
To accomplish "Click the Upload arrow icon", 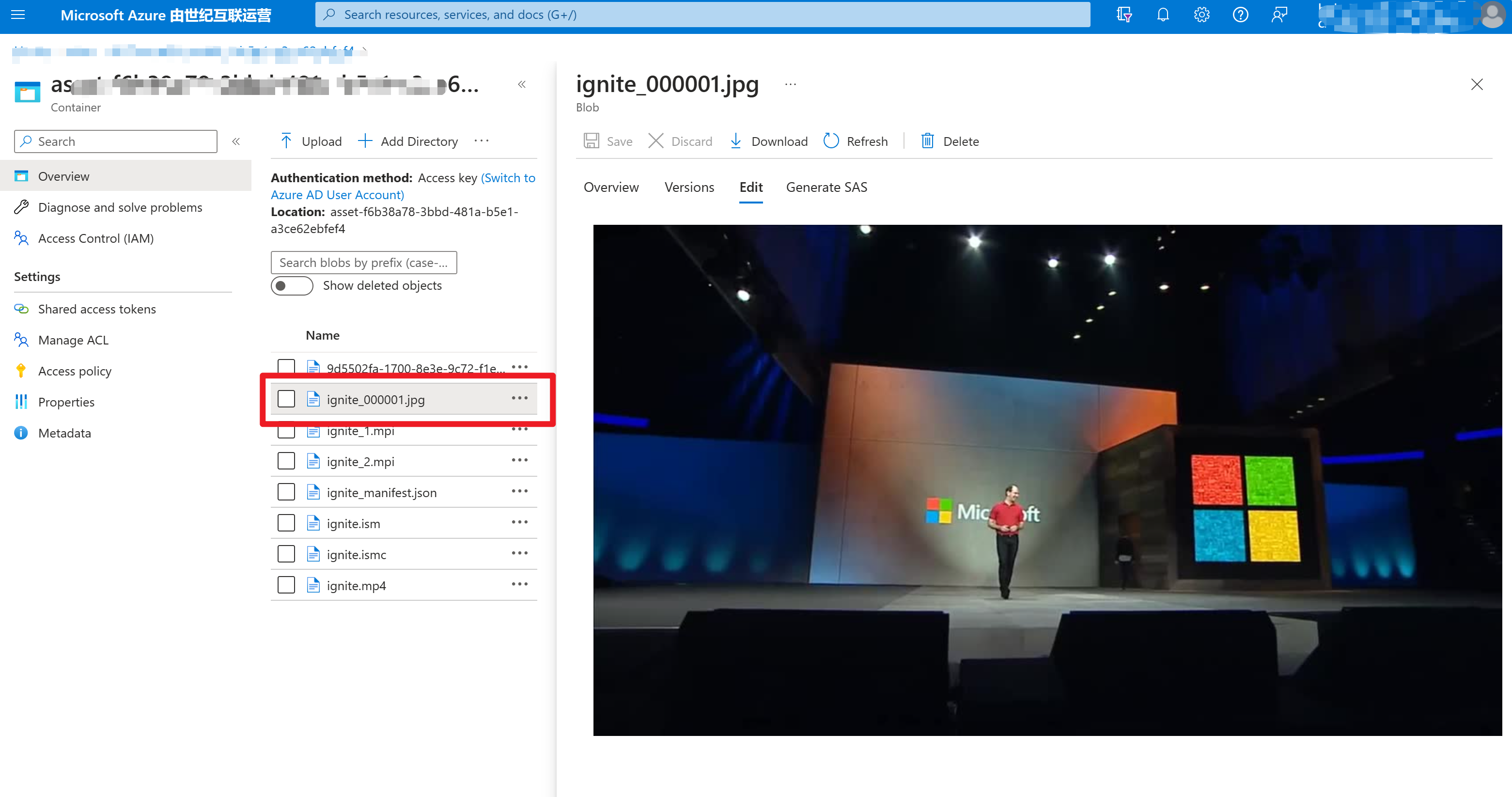I will point(286,141).
